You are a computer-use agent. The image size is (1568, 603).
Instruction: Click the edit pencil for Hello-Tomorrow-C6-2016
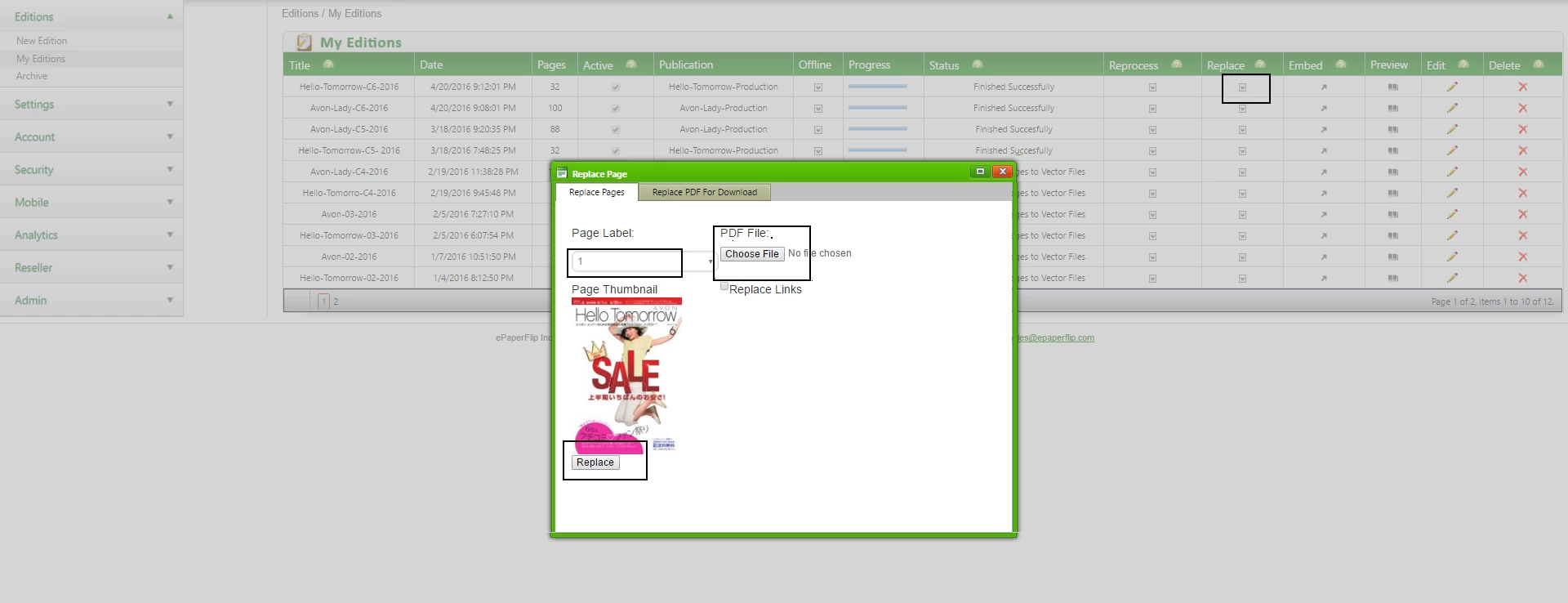[1452, 87]
